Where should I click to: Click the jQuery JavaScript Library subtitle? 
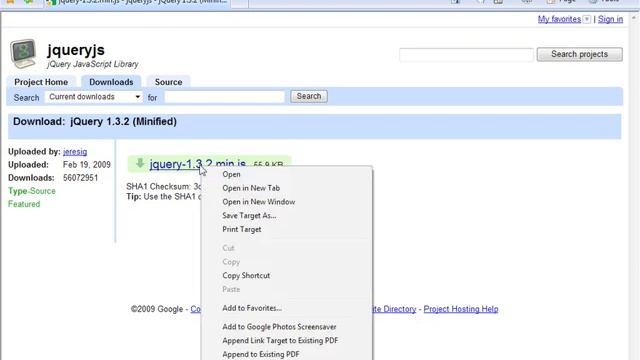pos(93,64)
